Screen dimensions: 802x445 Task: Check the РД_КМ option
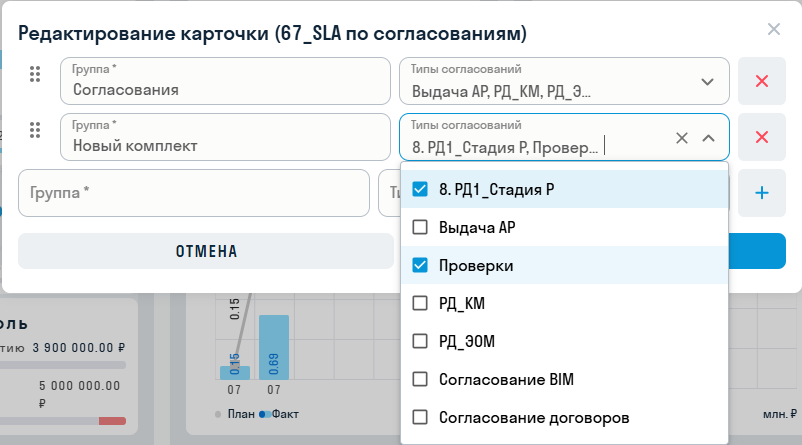click(x=420, y=303)
